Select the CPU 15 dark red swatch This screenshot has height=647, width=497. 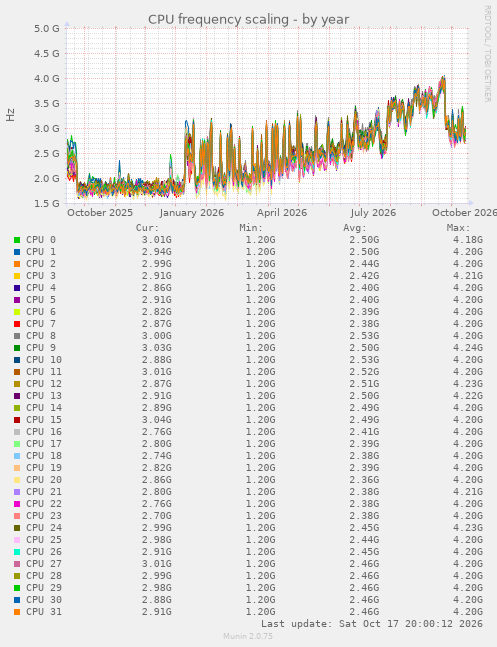(x=17, y=420)
